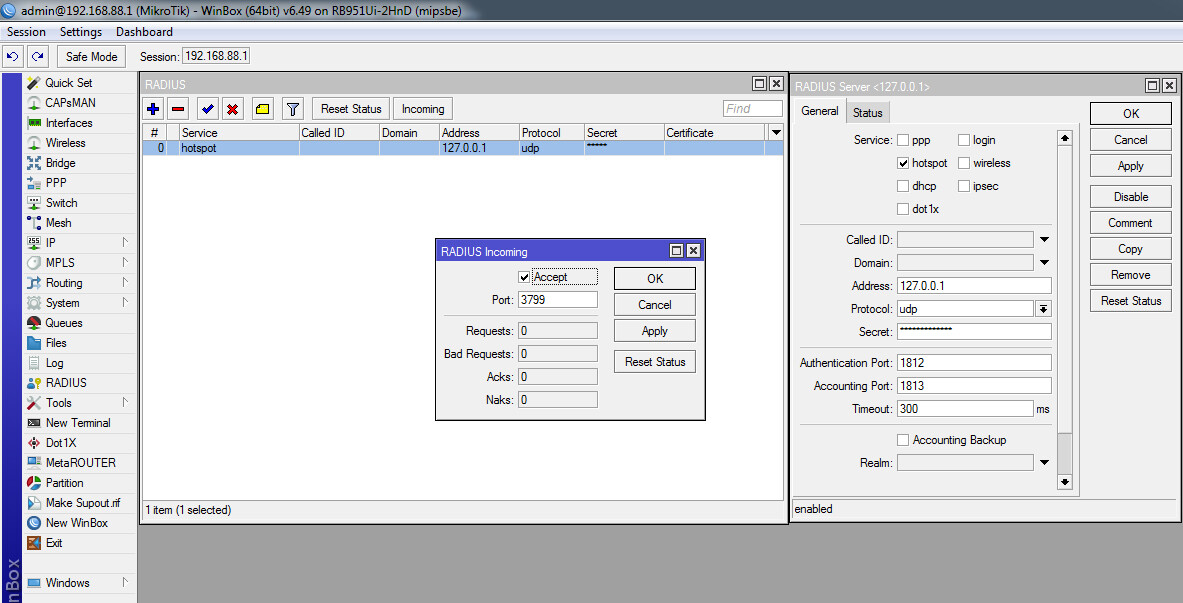Click Apply in RADIUS Incoming dialog

(654, 331)
